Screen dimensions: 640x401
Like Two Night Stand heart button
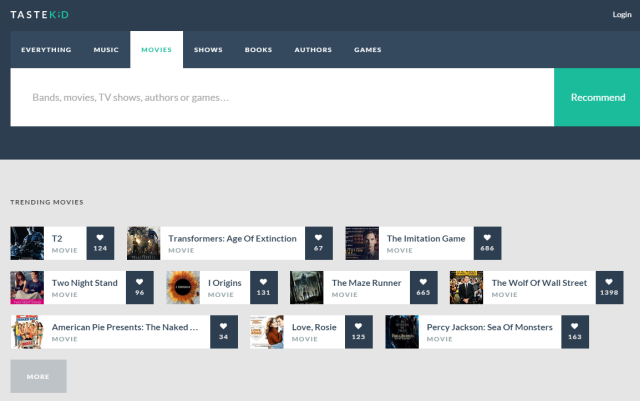point(140,287)
